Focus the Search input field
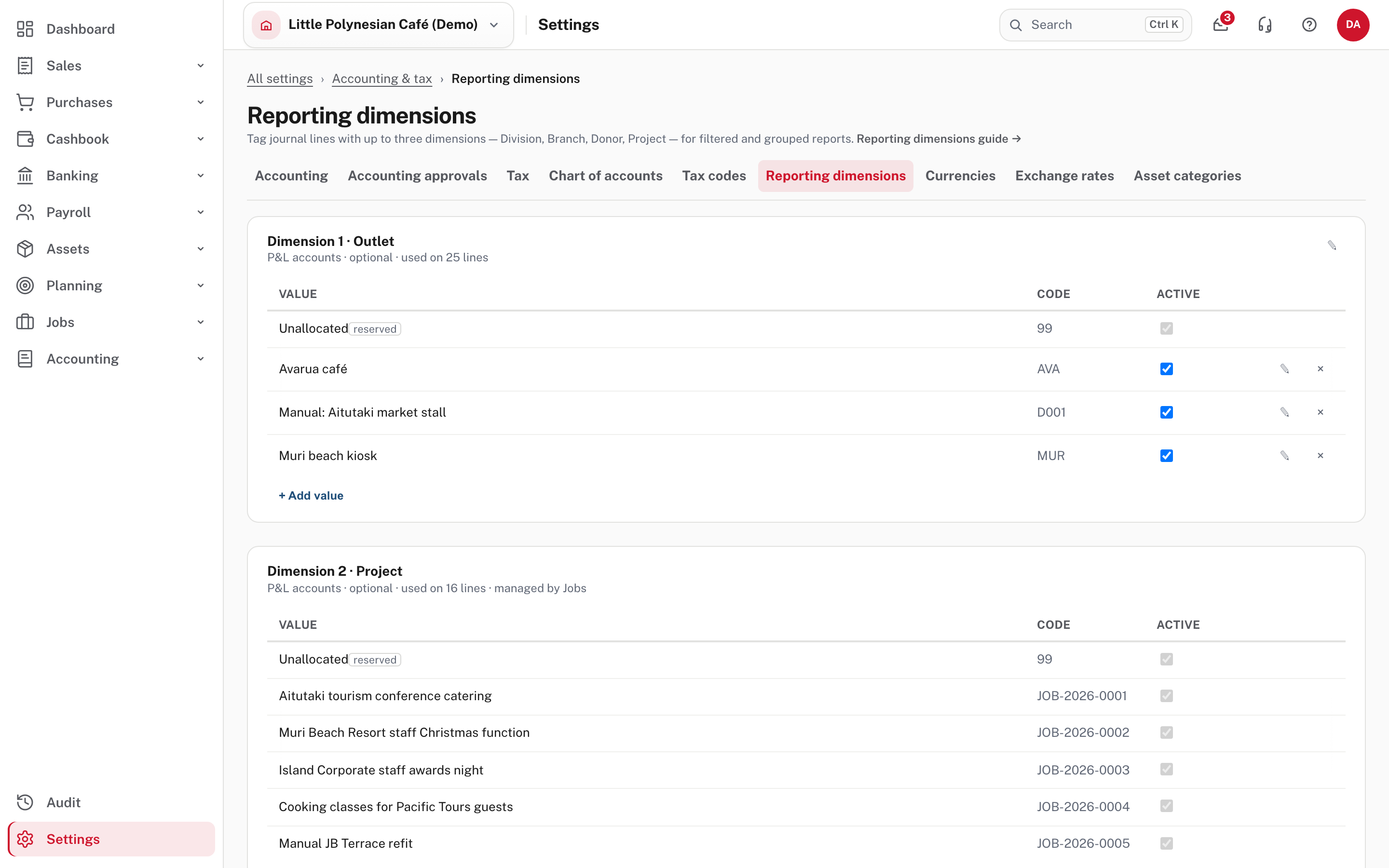The height and width of the screenshot is (868, 1389). (x=1095, y=25)
